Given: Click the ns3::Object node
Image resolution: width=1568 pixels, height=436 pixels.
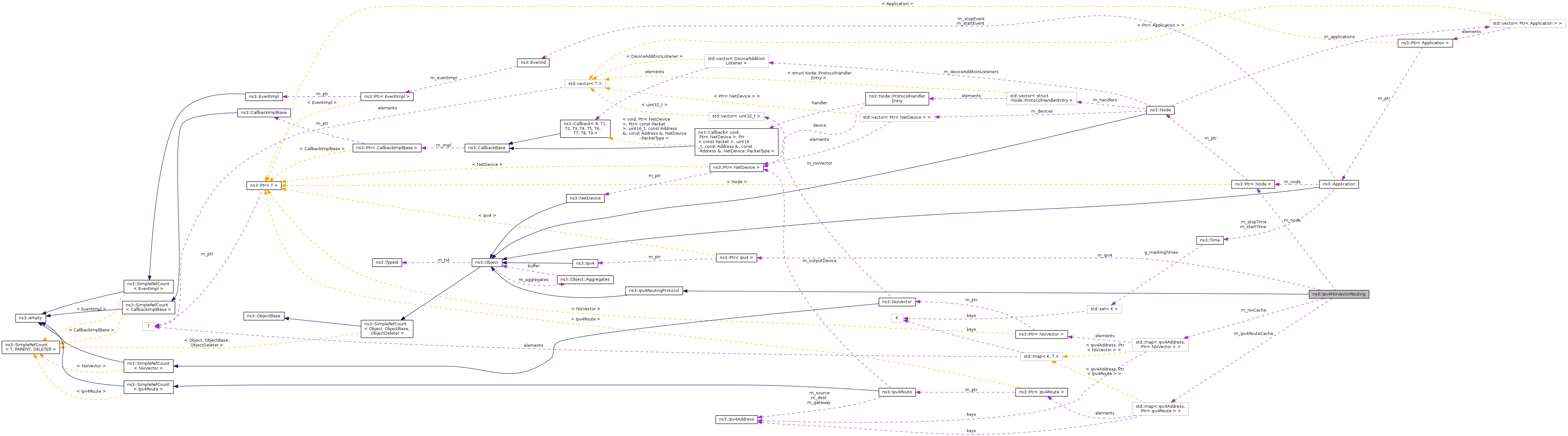Looking at the screenshot, I should (x=487, y=263).
